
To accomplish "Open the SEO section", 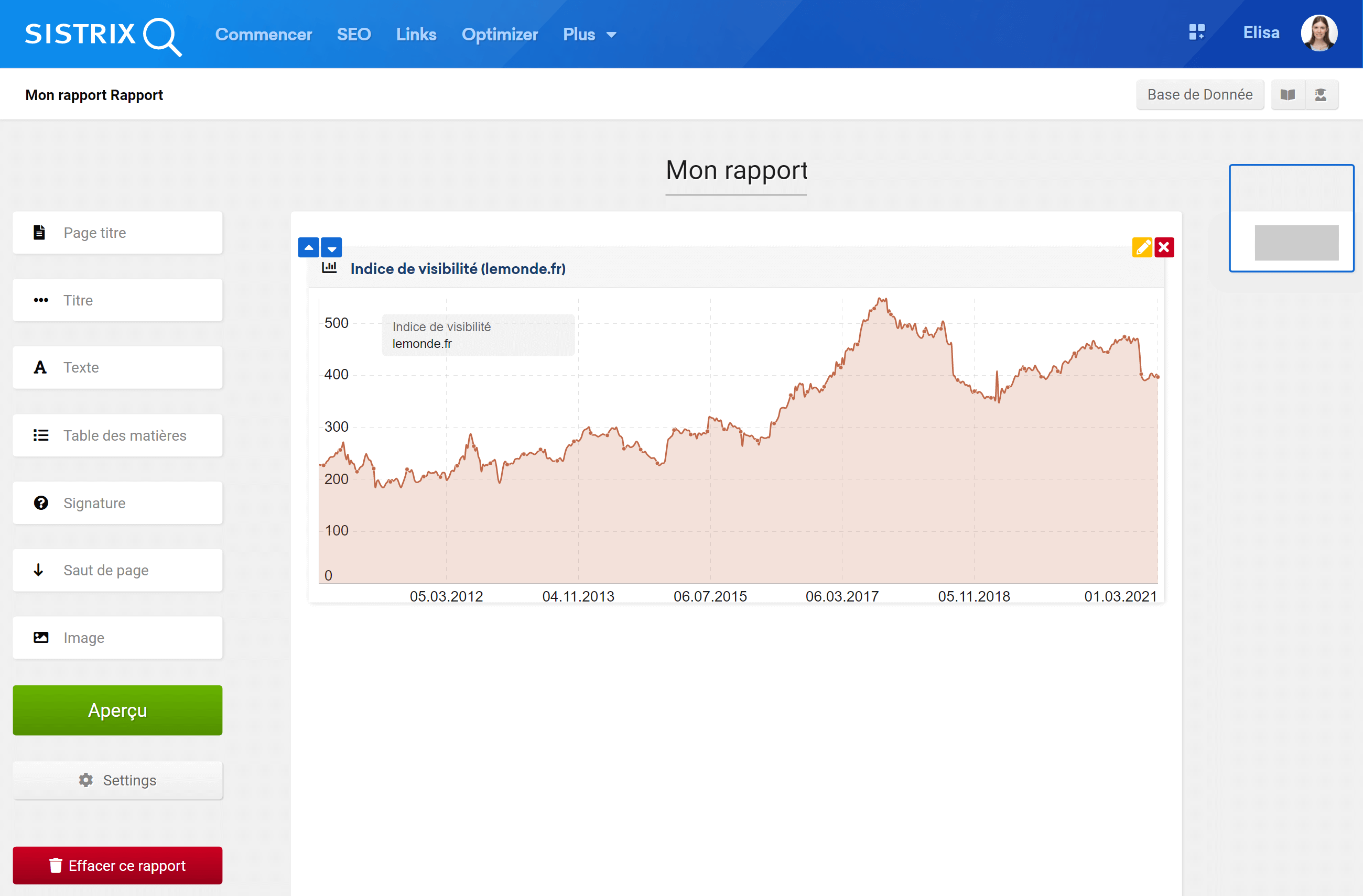I will click(x=354, y=35).
